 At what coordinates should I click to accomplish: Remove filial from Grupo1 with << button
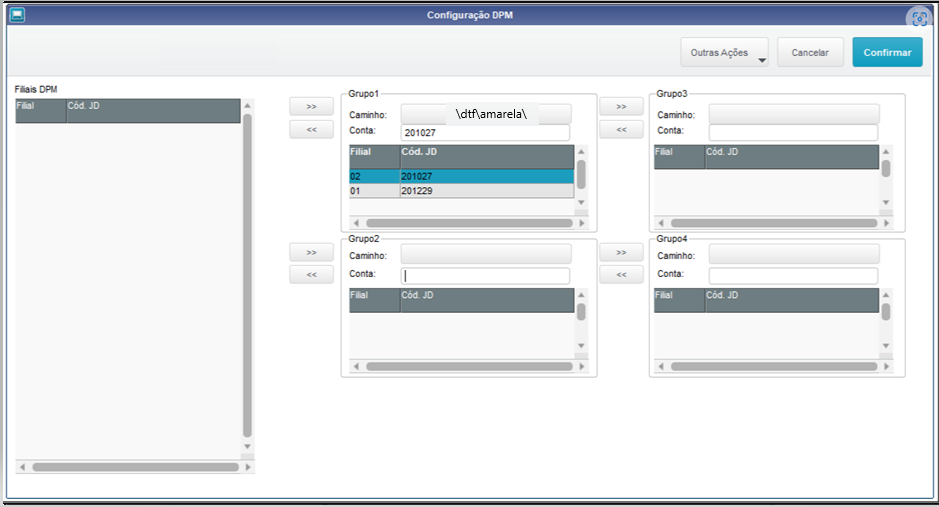click(311, 129)
